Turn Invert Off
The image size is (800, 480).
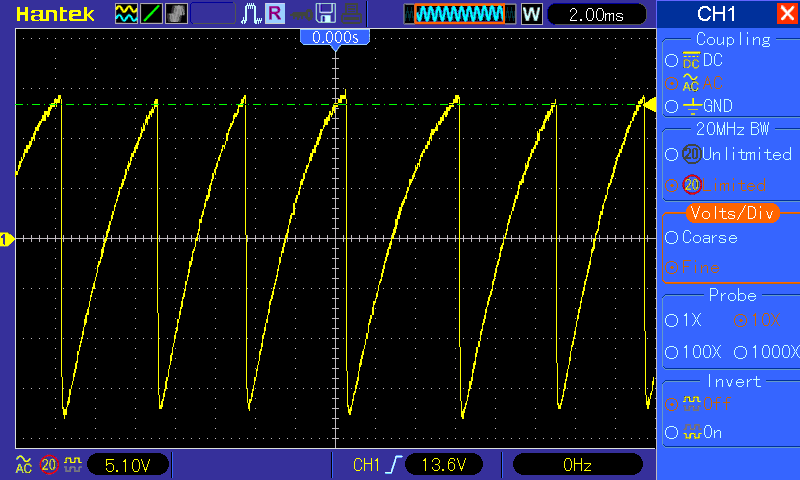click(698, 404)
